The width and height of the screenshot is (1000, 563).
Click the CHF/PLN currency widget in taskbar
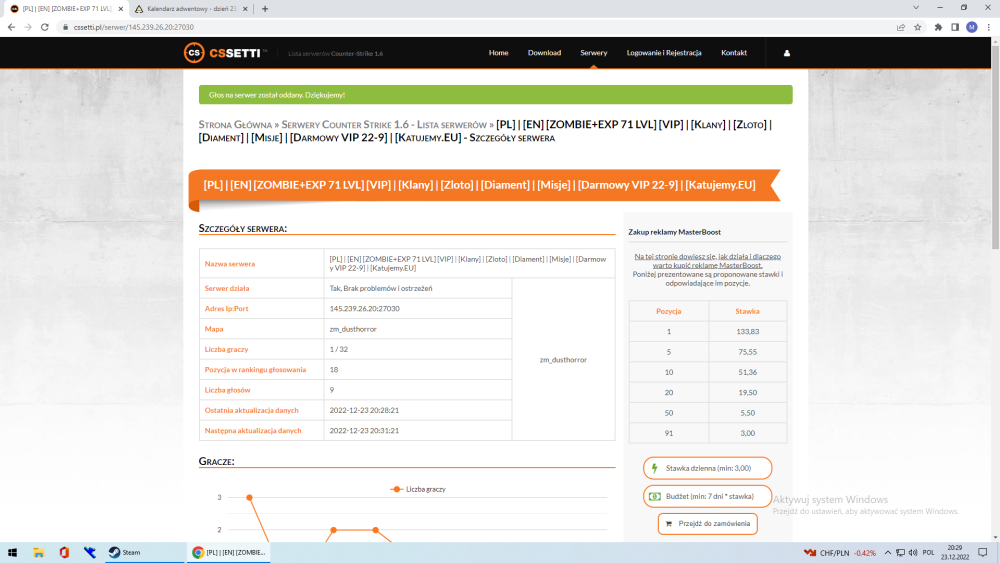click(839, 552)
